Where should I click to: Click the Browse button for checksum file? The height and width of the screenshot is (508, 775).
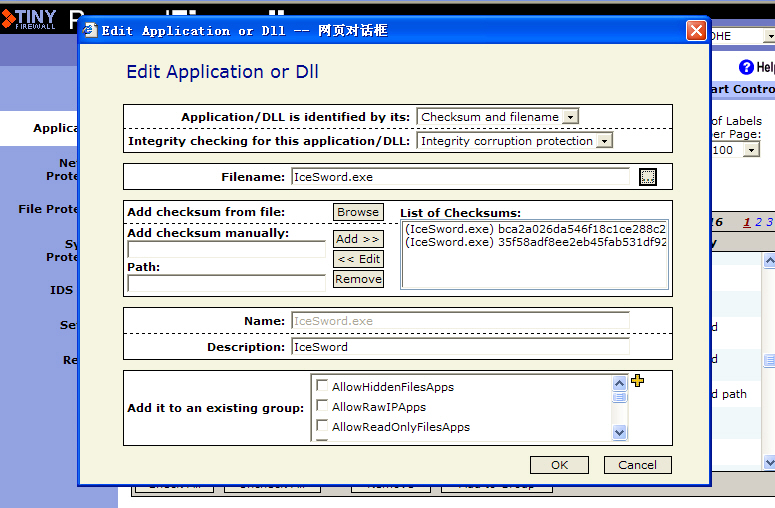(x=358, y=212)
